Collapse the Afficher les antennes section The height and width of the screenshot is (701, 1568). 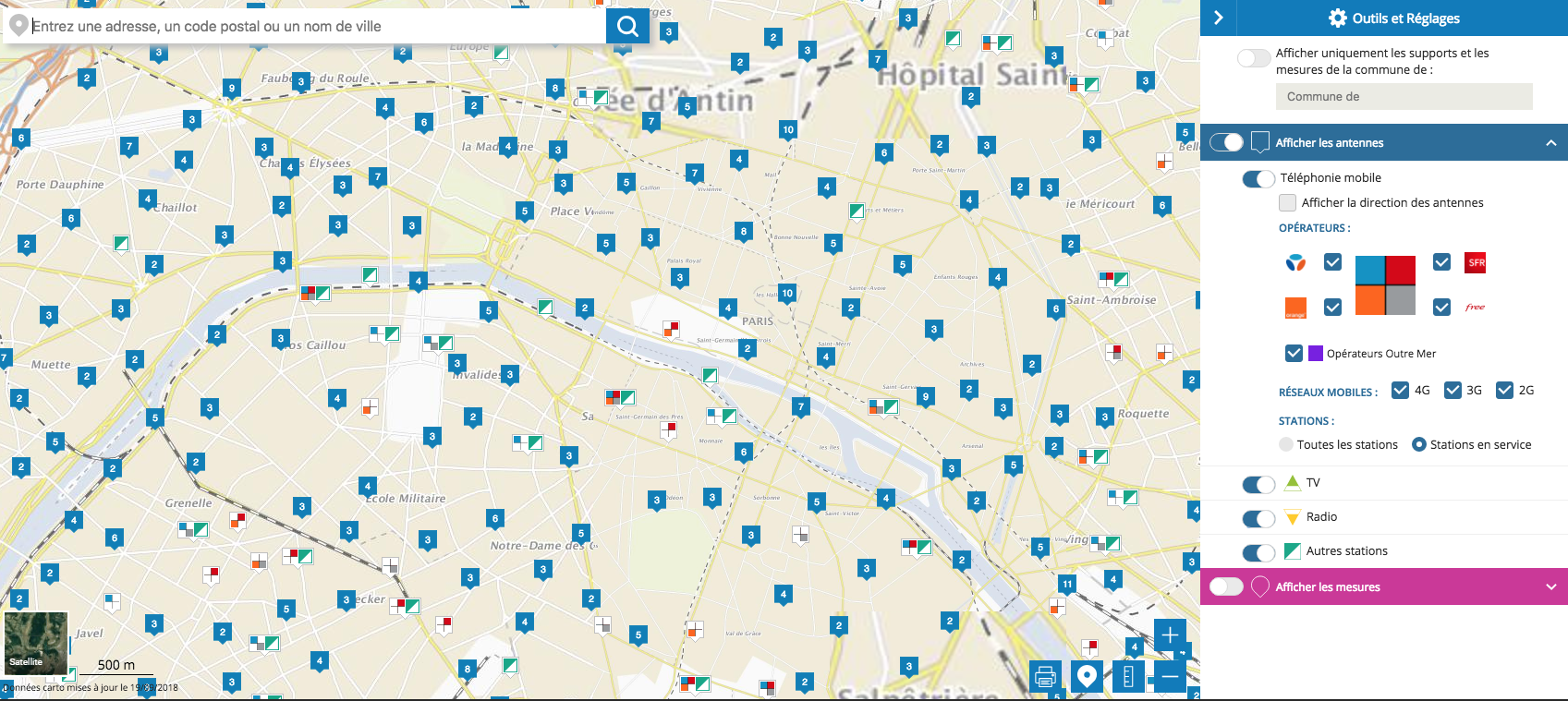tap(1550, 143)
